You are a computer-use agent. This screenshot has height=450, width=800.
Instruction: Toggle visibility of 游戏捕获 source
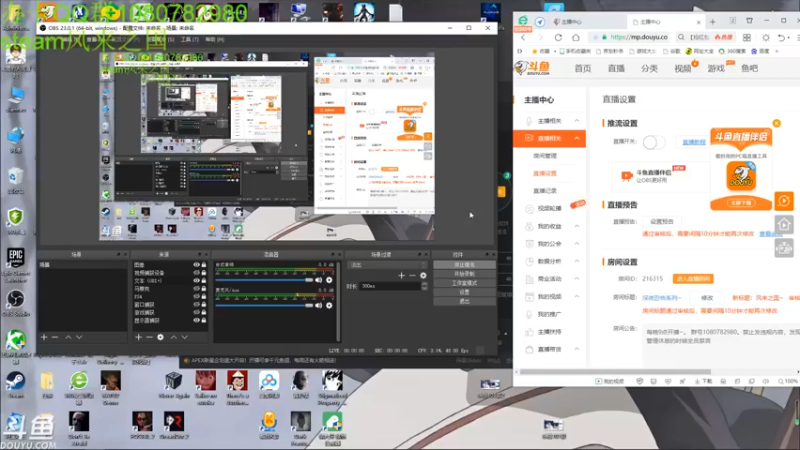coord(196,312)
